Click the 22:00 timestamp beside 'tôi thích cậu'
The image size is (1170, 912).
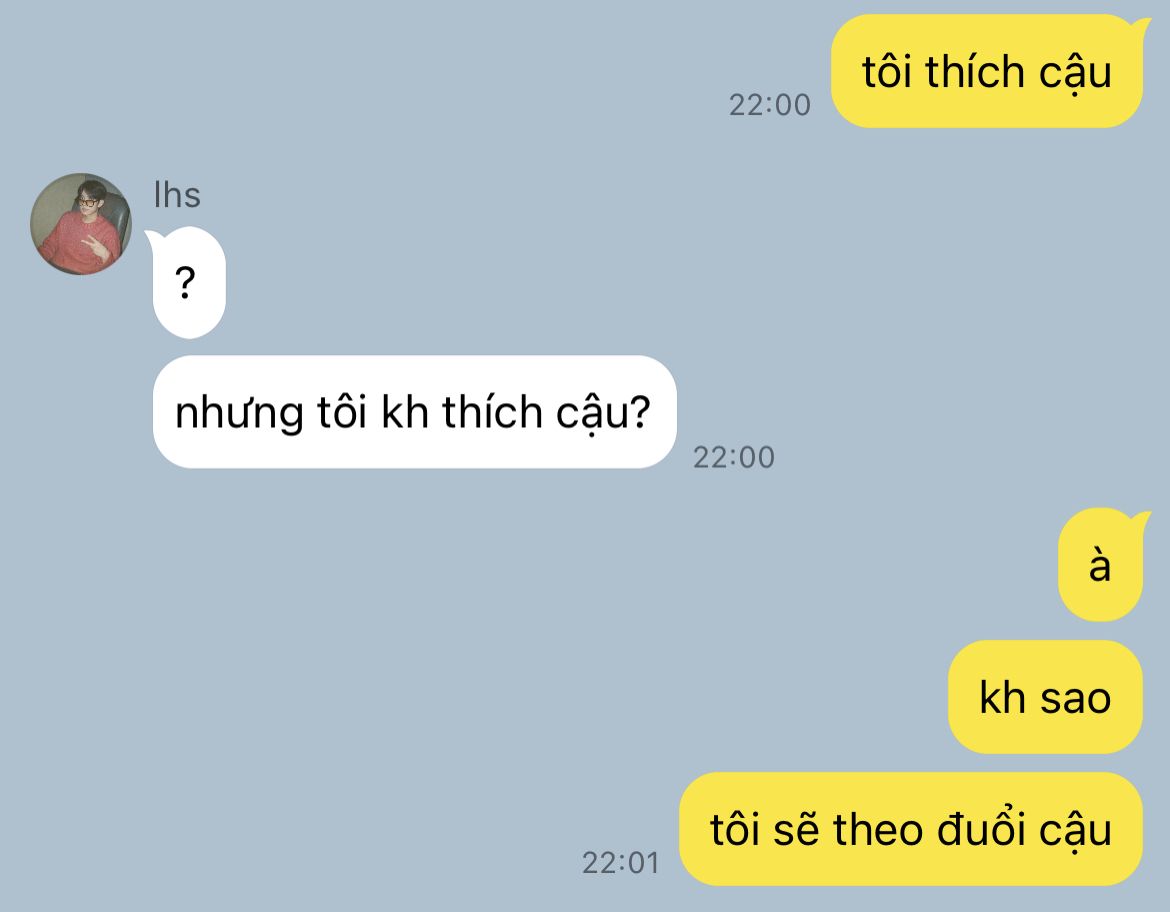(x=769, y=105)
